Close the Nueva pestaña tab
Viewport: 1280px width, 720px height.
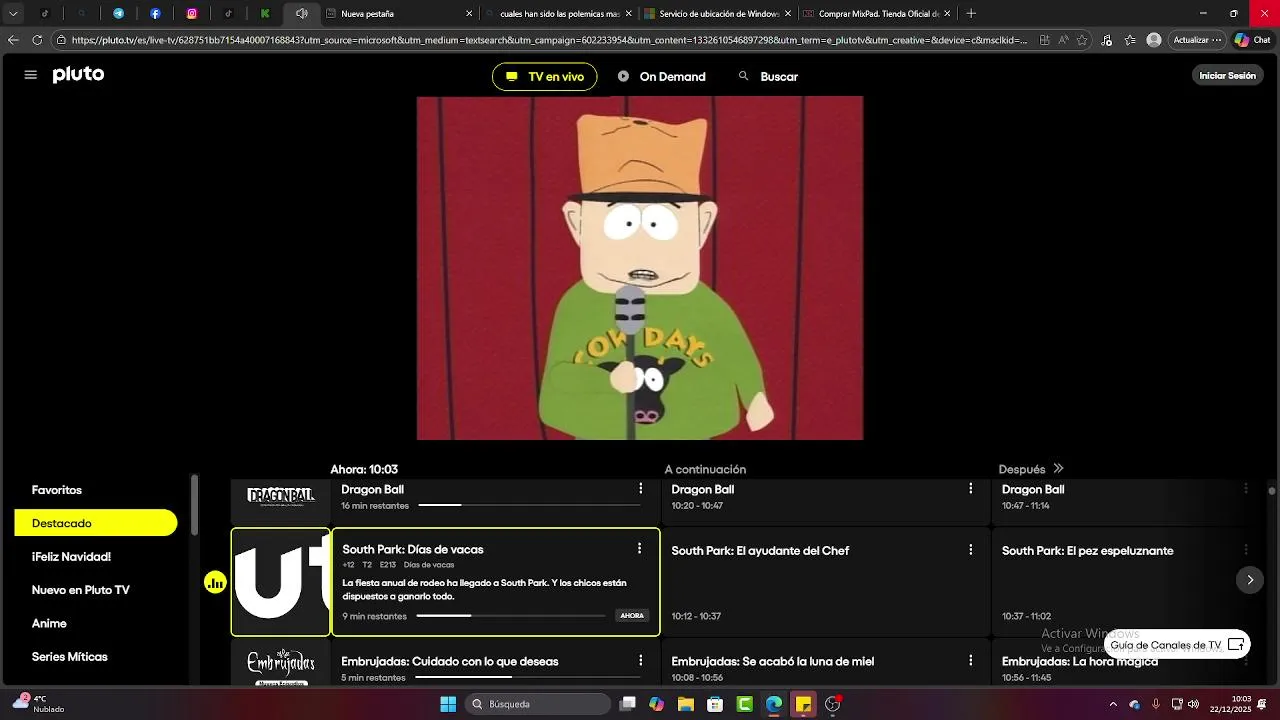coord(469,14)
